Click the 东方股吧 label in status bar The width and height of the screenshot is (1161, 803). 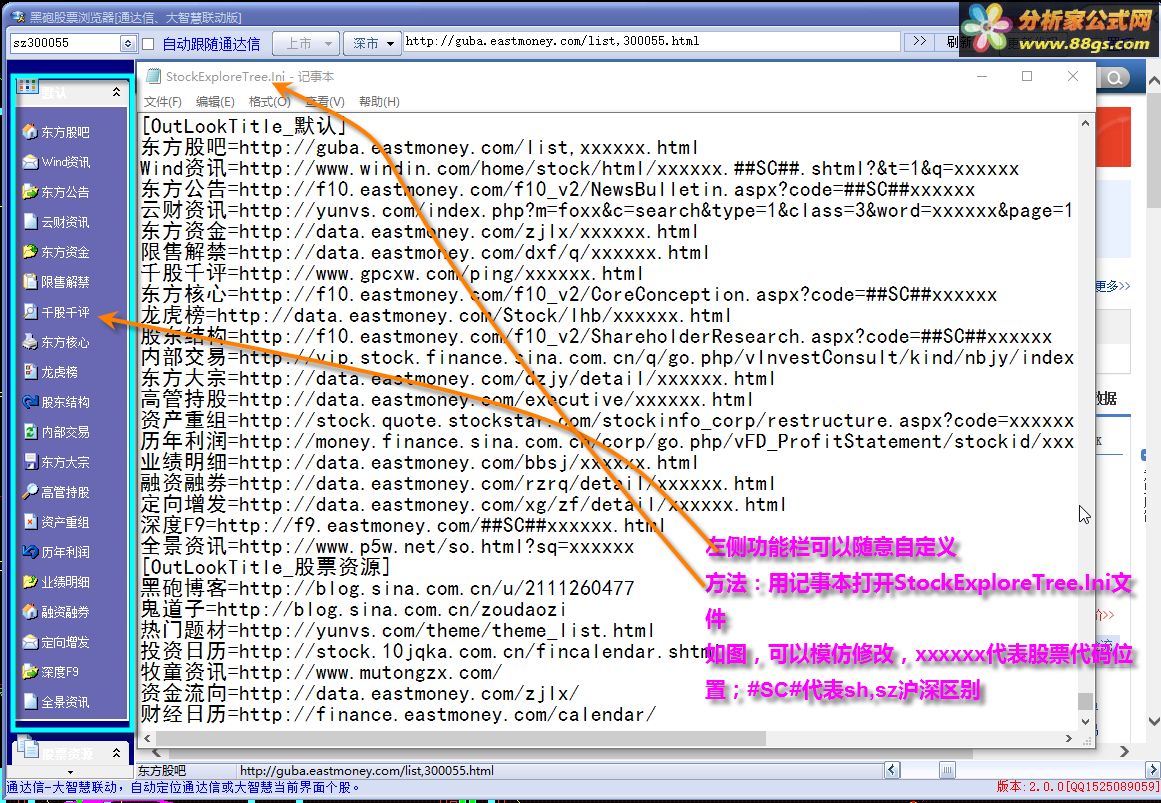tap(162, 770)
